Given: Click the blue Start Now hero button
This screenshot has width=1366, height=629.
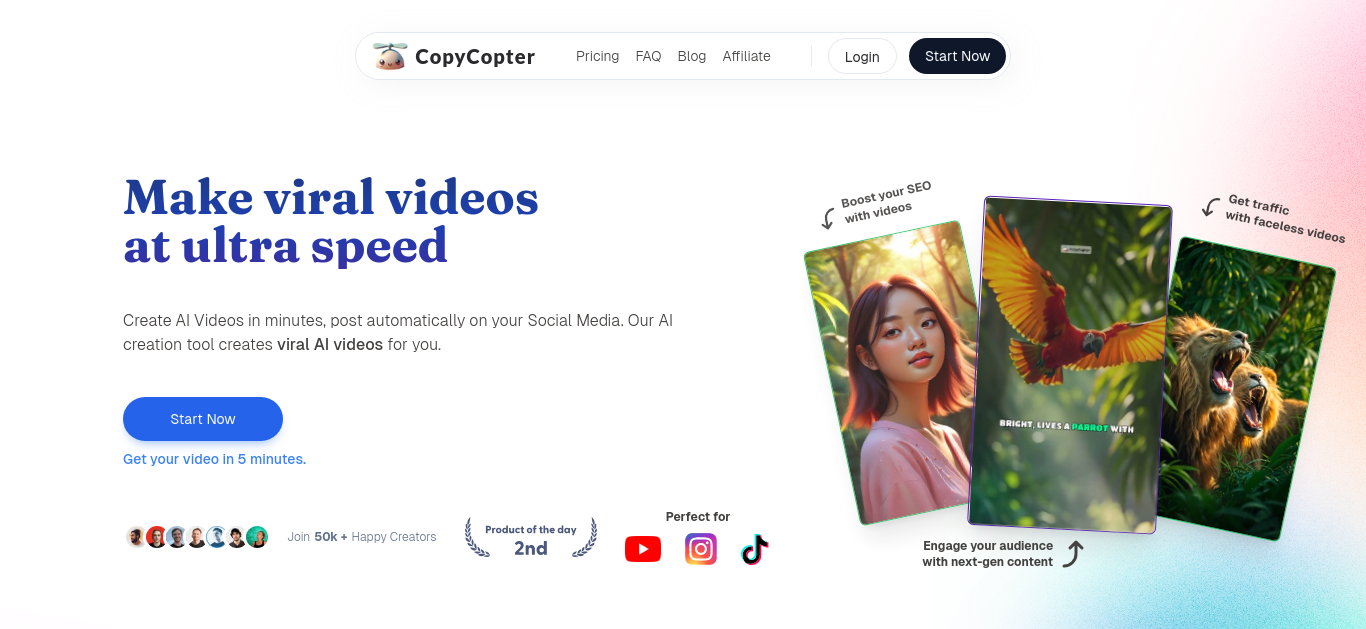Looking at the screenshot, I should [x=203, y=419].
